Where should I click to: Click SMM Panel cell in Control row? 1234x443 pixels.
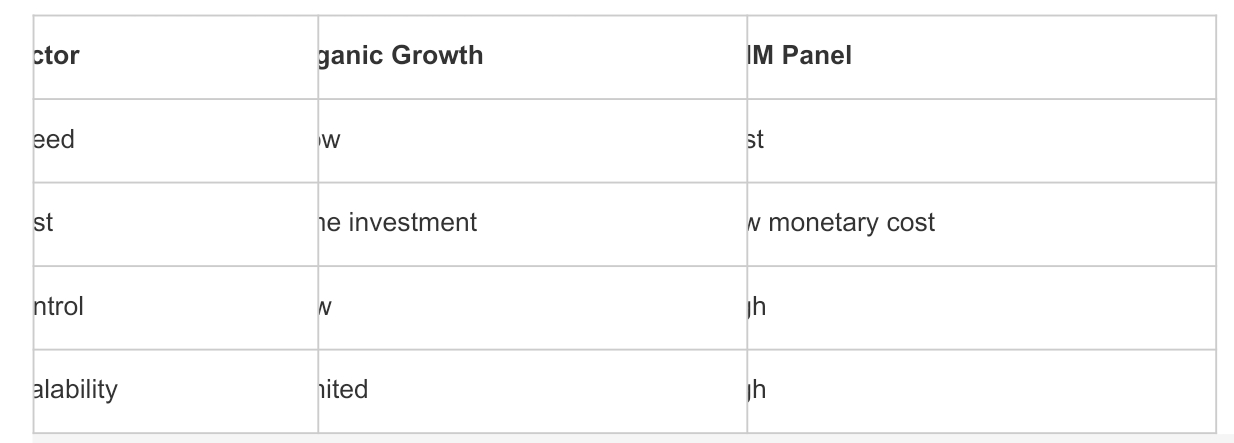click(x=758, y=307)
